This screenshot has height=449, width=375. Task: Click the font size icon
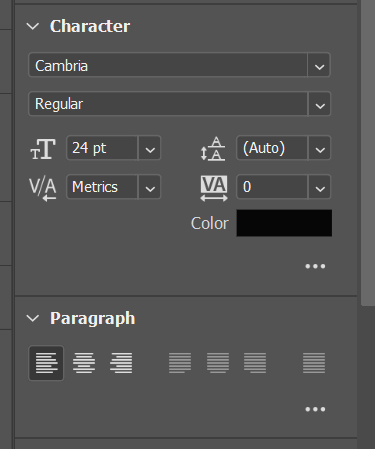tap(43, 149)
